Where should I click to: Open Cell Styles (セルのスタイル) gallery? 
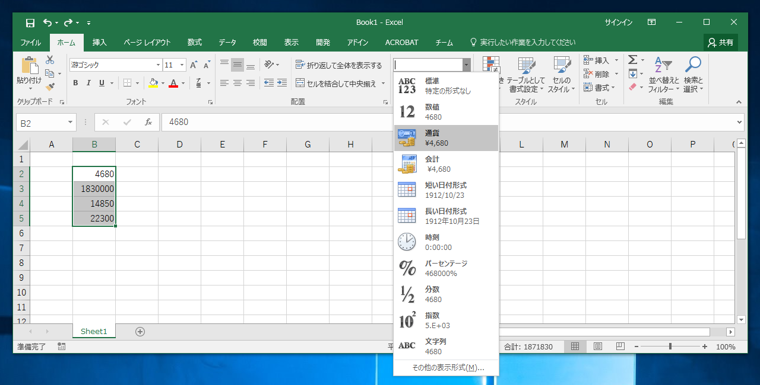click(x=561, y=75)
